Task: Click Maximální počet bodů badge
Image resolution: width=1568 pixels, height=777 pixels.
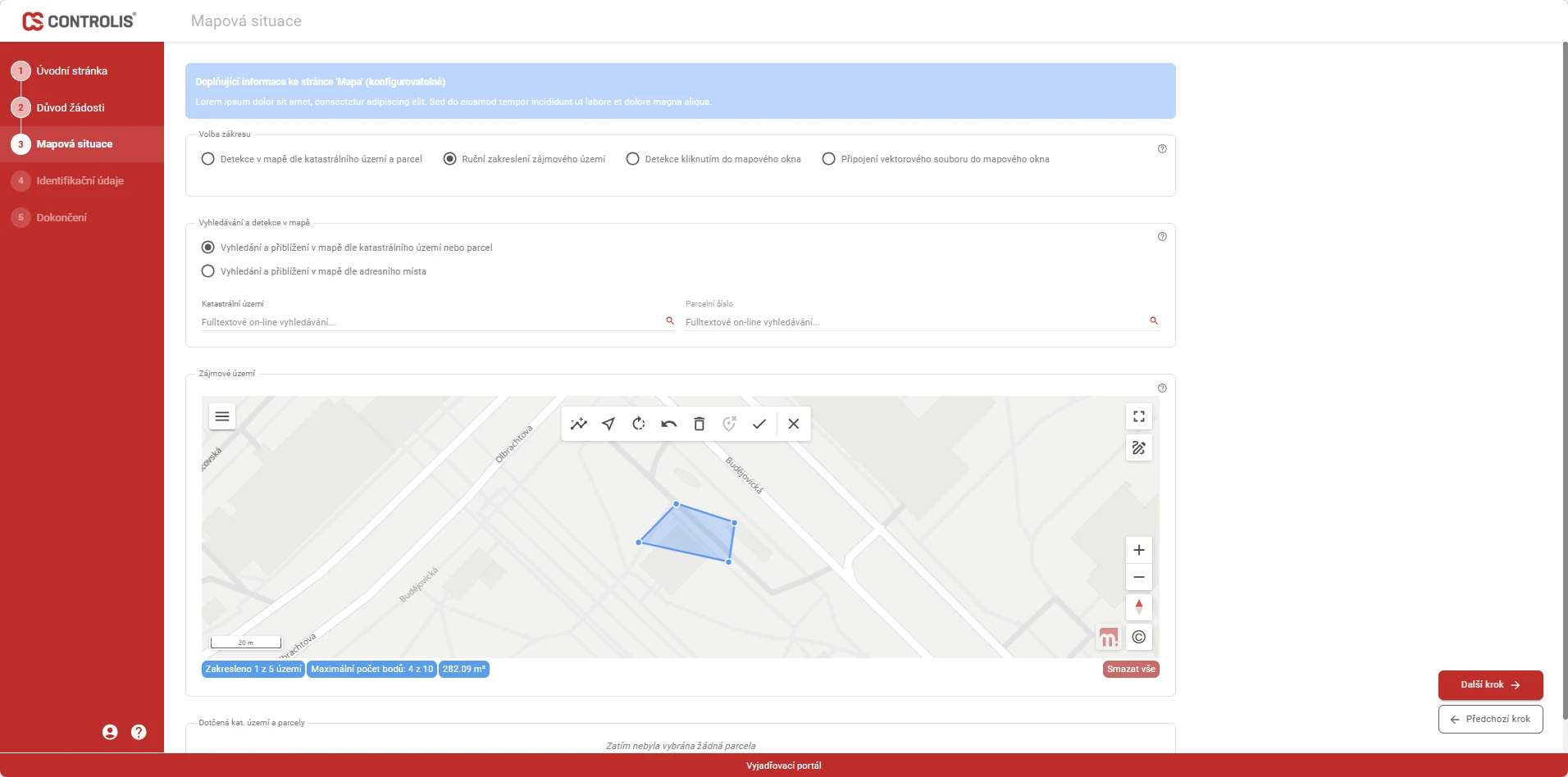Action: 372,669
